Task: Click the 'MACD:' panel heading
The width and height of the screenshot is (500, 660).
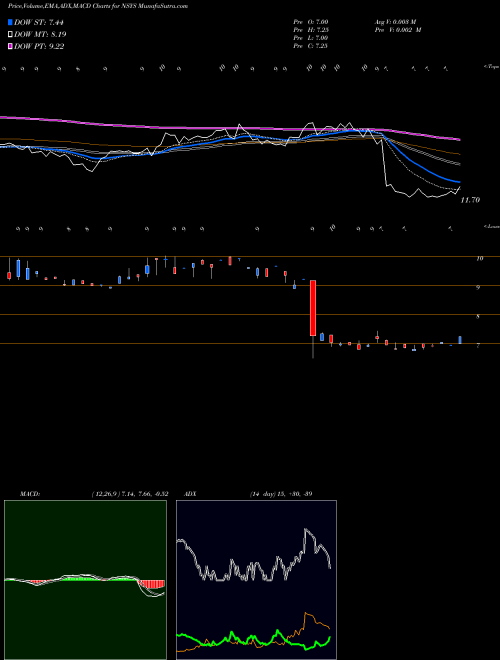Action: (x=30, y=494)
